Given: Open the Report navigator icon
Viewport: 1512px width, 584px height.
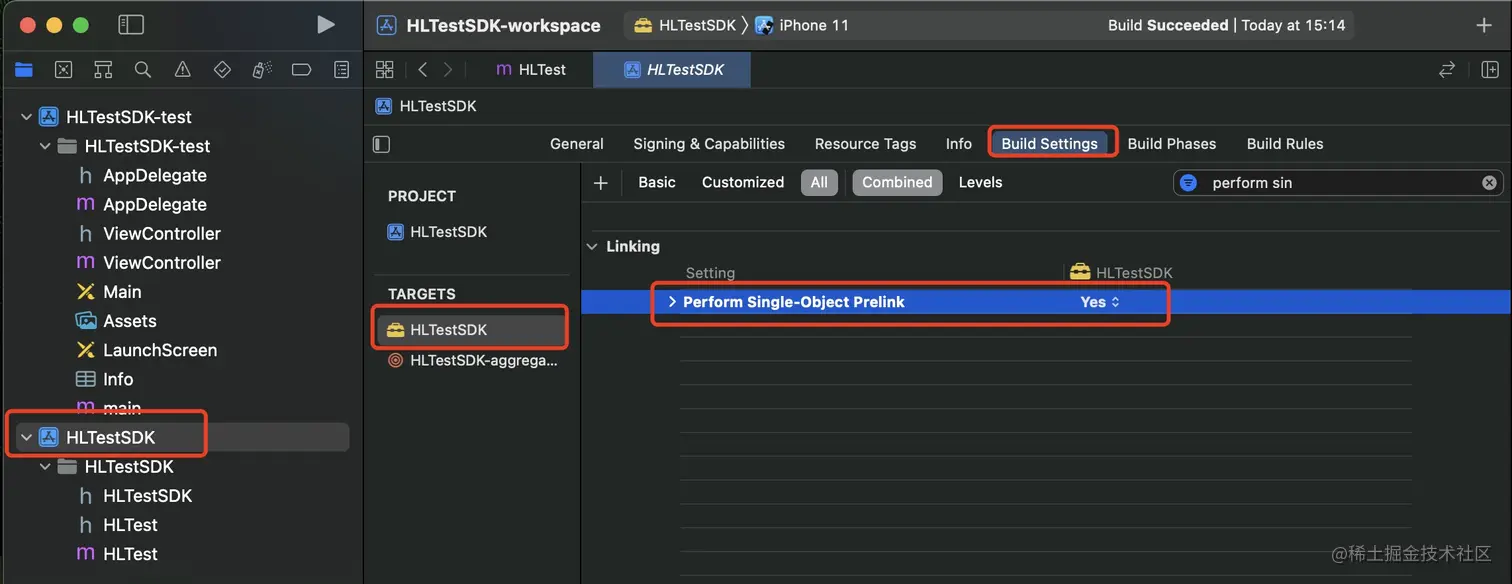Looking at the screenshot, I should point(341,70).
